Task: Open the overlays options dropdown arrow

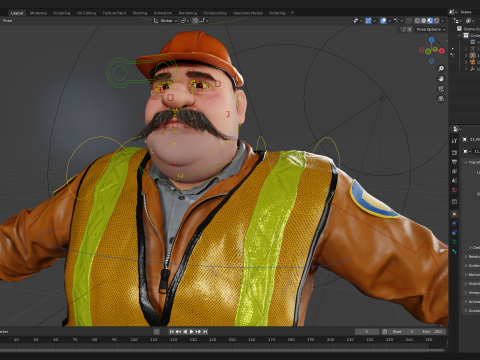Action: (389, 21)
